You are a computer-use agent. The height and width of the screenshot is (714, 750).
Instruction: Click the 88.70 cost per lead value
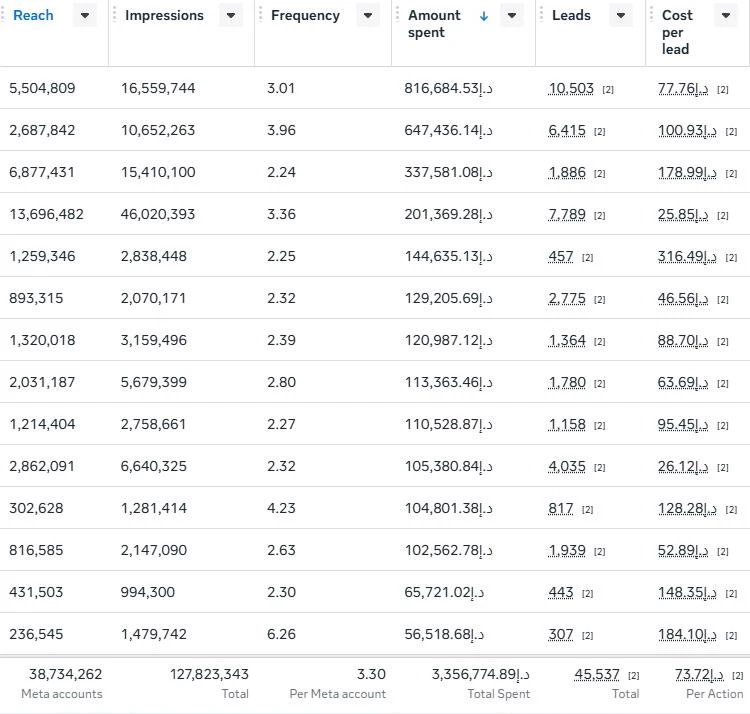click(683, 341)
